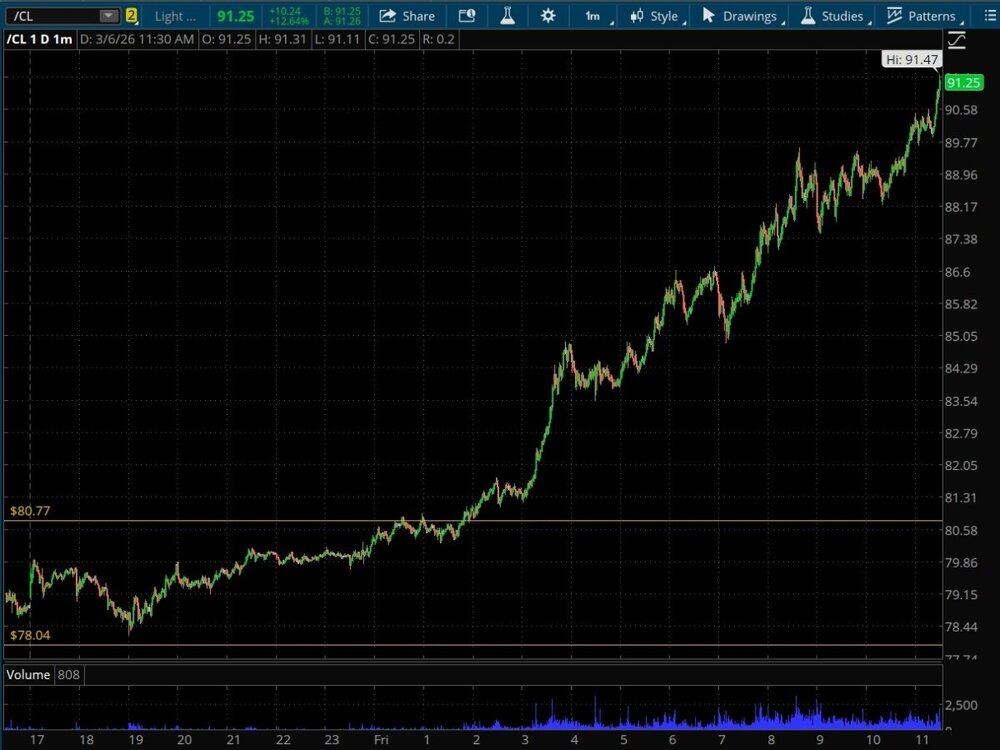Click the Patterns chart icon

tap(894, 16)
